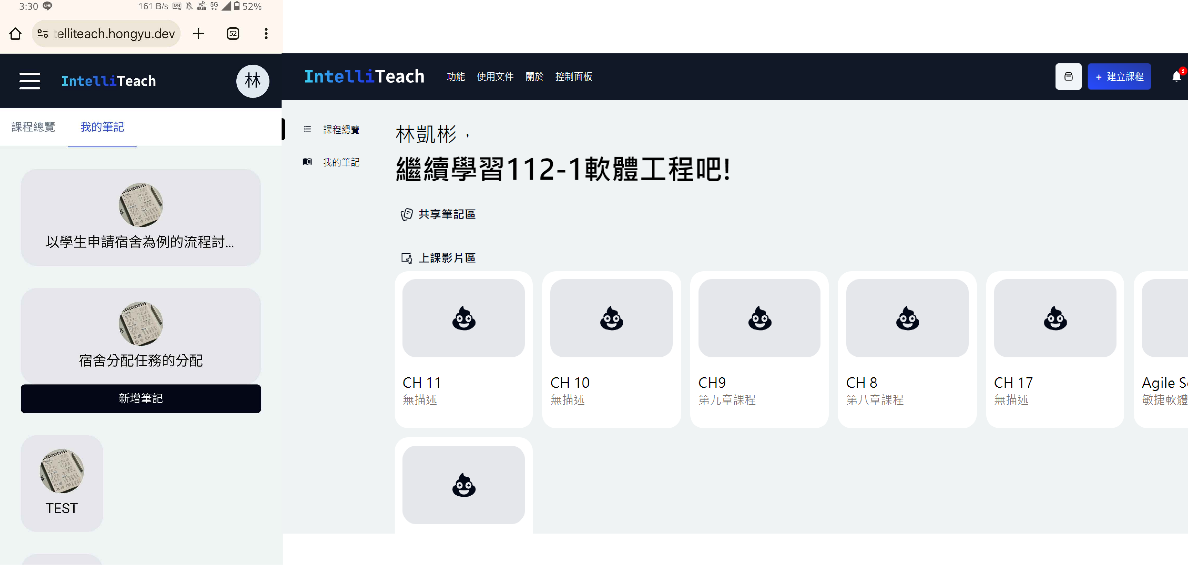
Task: Open the CH 10 course thumbnail
Action: [x=611, y=318]
